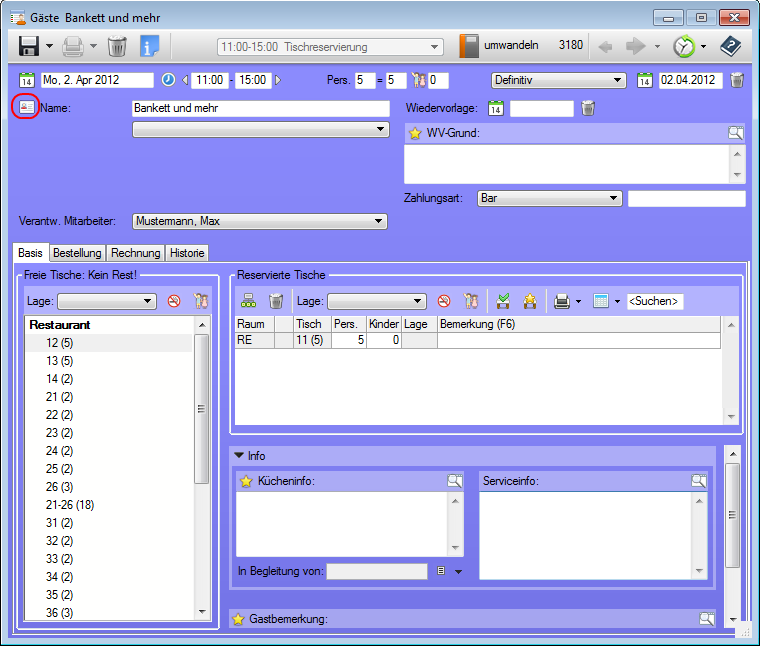Image resolution: width=760 pixels, height=646 pixels.
Task: Click the printer icon in Reservierte Tische
Action: (x=563, y=301)
